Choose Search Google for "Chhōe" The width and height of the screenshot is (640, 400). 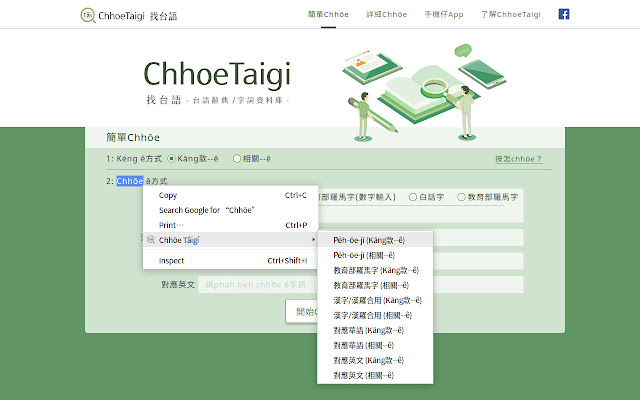pyautogui.click(x=231, y=210)
